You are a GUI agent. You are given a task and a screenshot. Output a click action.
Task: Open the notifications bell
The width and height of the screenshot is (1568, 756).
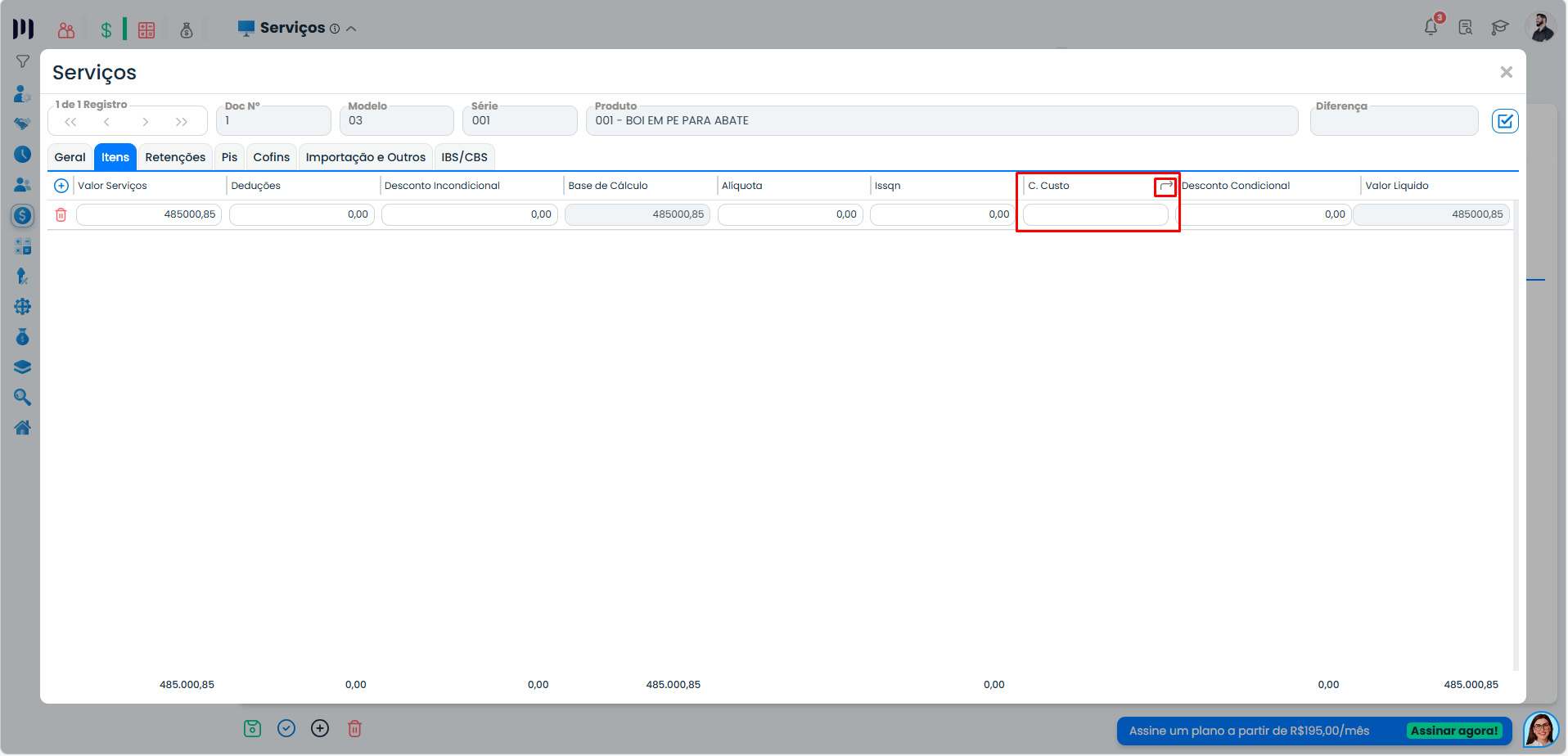pos(1431,27)
